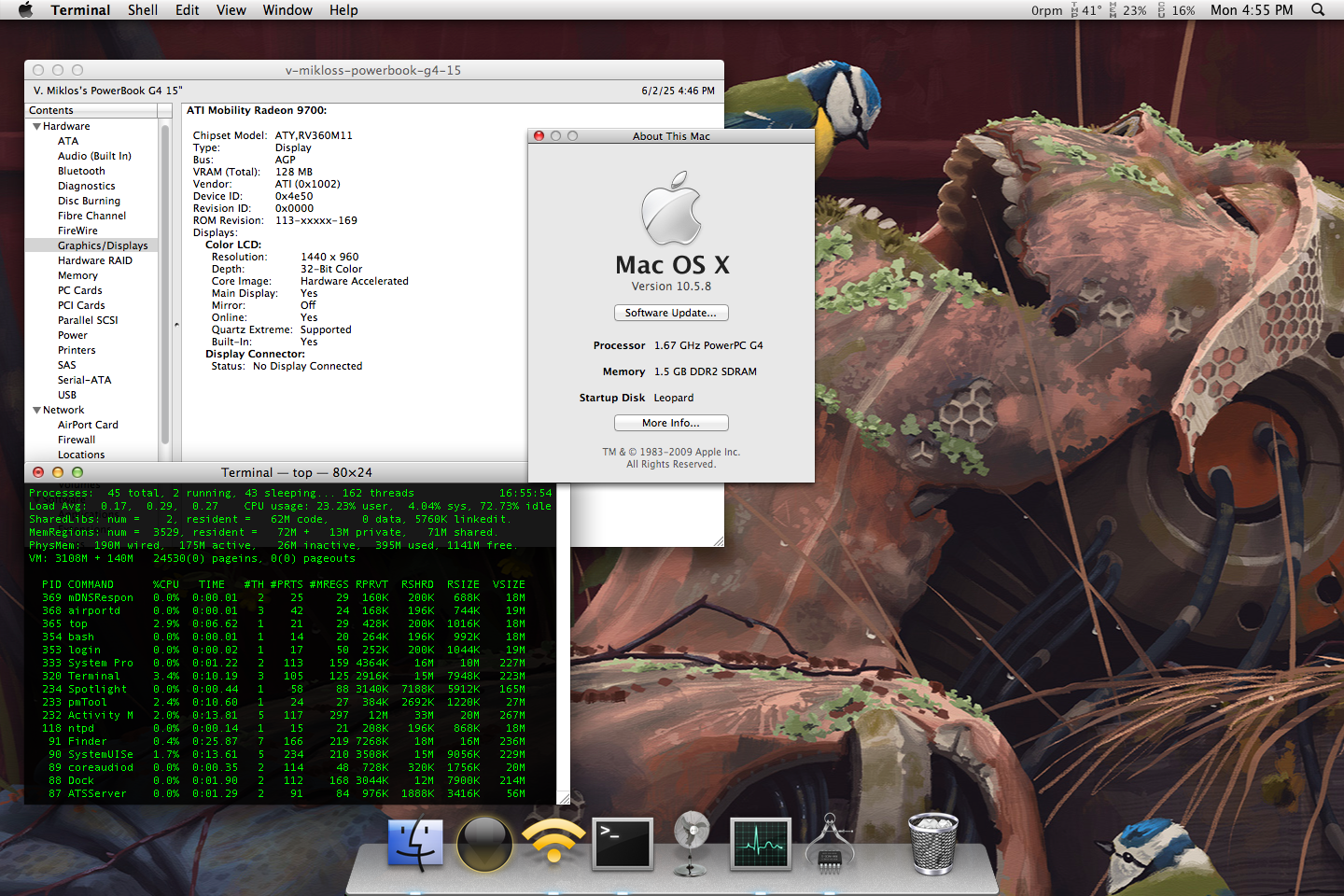Image resolution: width=1344 pixels, height=896 pixels.
Task: Click the Contents sidebar scrollbar
Action: coord(165,280)
